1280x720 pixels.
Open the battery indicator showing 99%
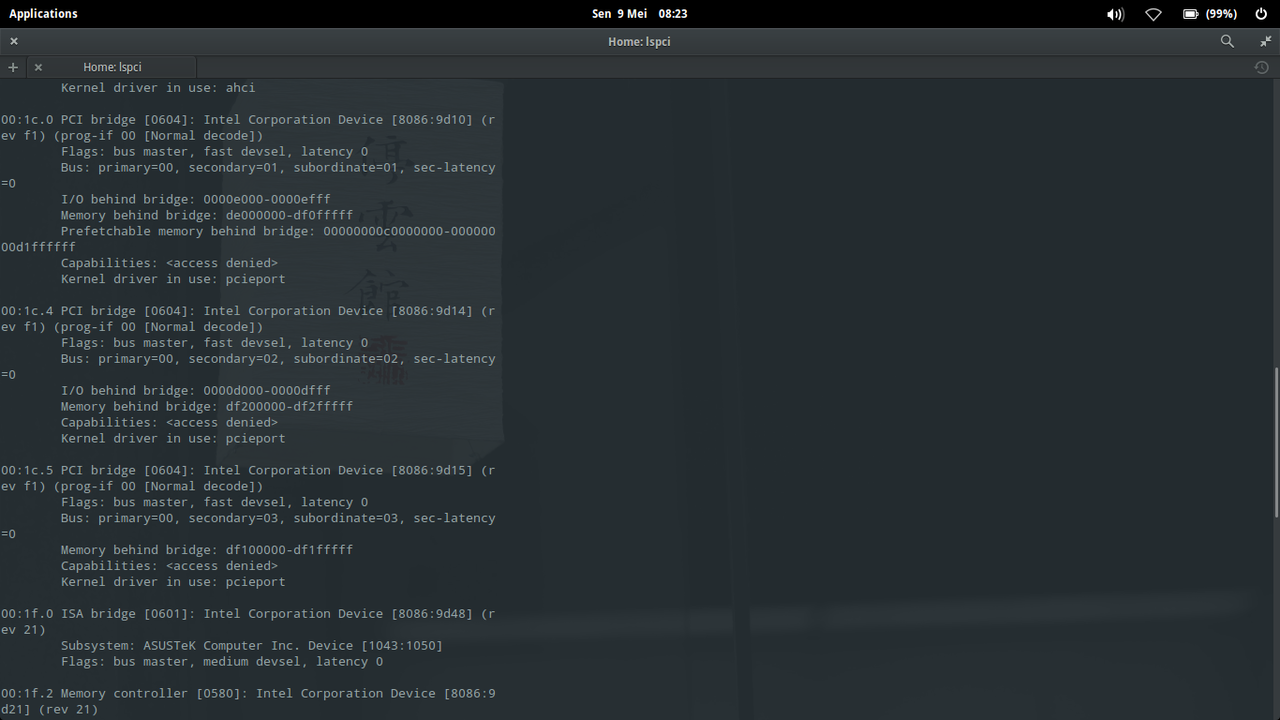(1210, 14)
